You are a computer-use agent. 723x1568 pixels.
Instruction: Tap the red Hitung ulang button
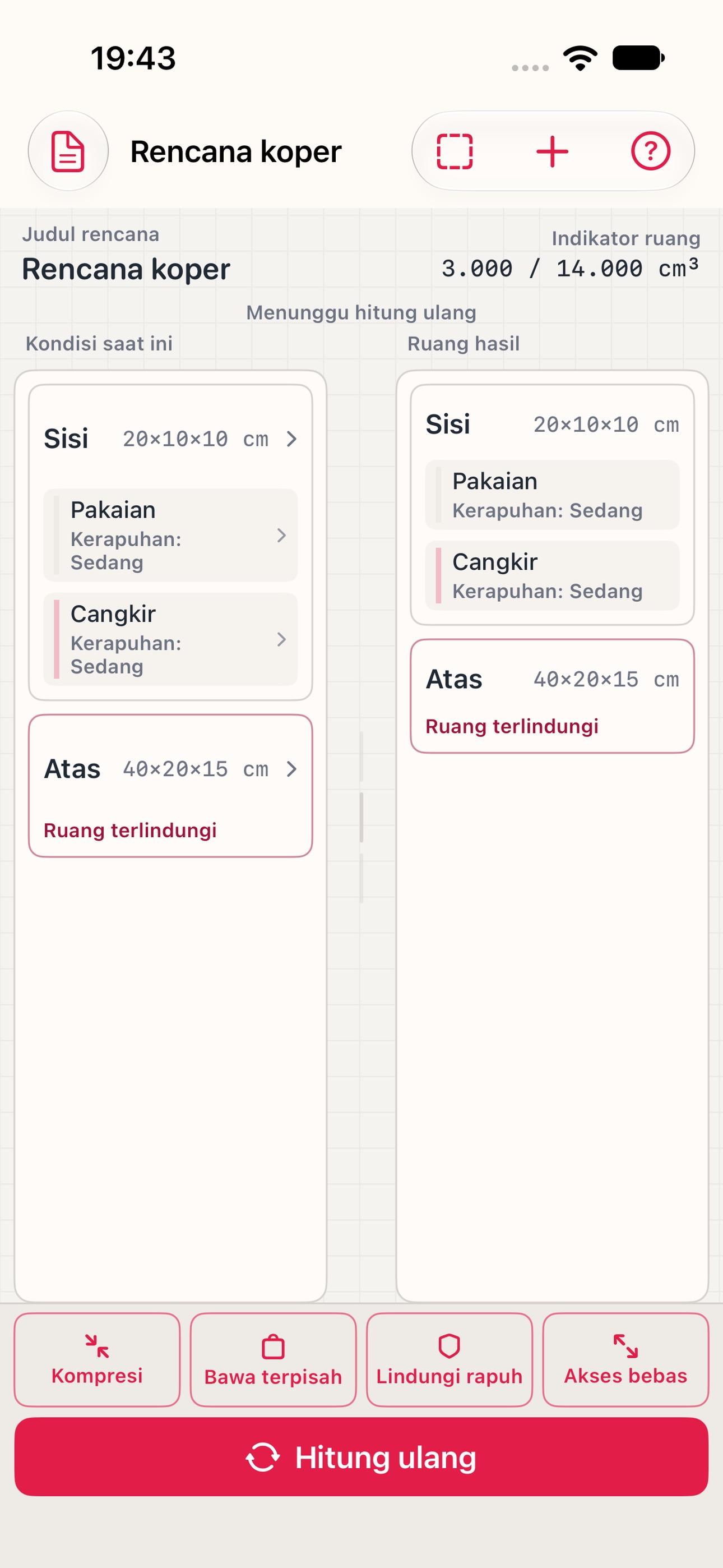[361, 1456]
